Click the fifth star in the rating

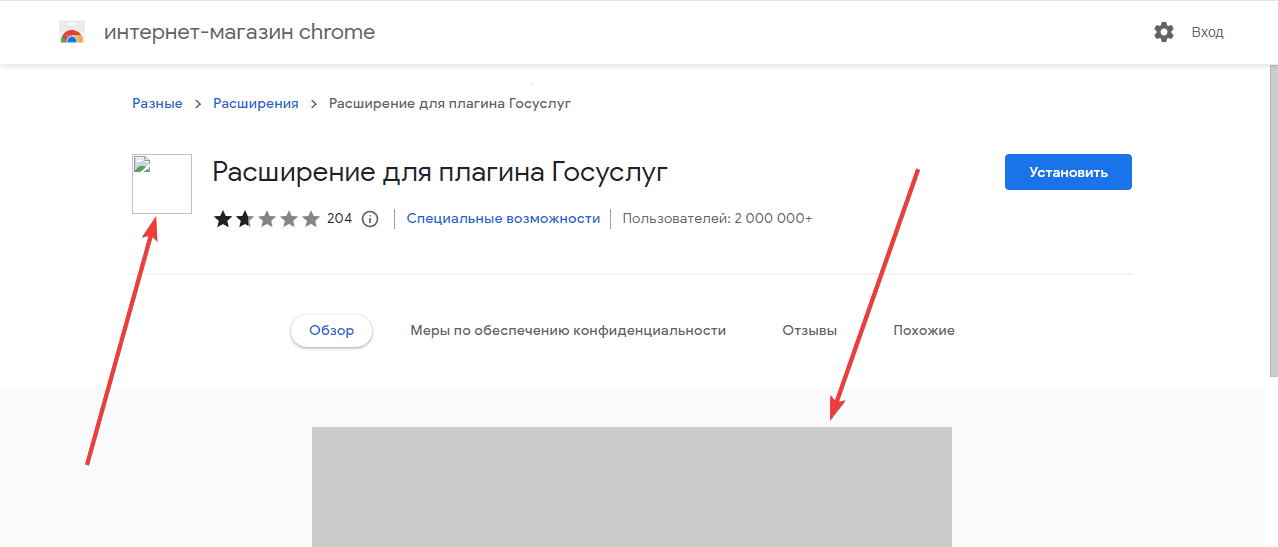311,219
